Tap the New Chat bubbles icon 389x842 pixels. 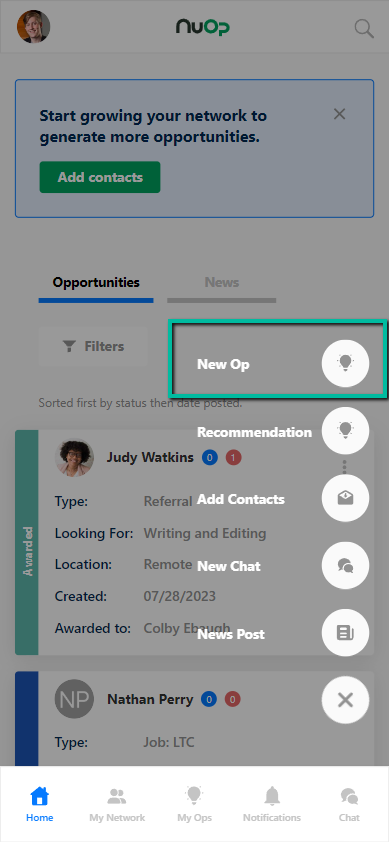pyautogui.click(x=345, y=565)
